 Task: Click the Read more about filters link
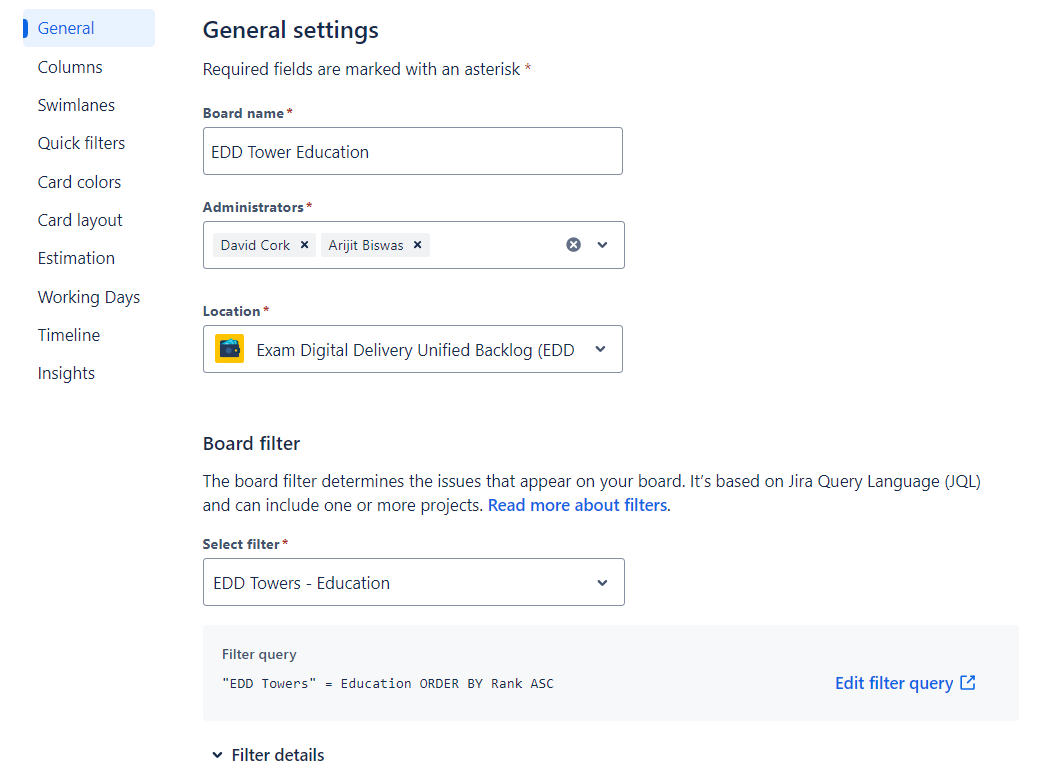[576, 504]
